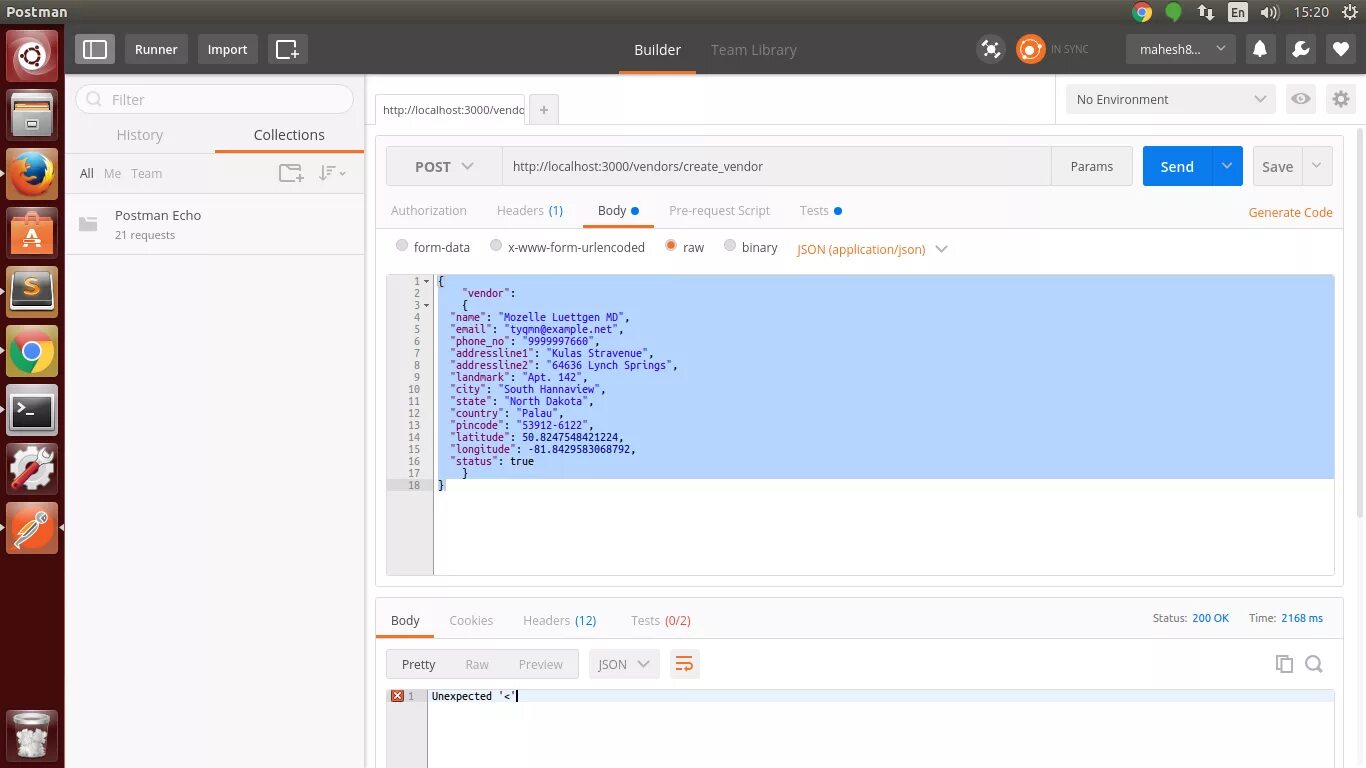
Task: Show environment quick look eye icon
Action: point(1300,99)
